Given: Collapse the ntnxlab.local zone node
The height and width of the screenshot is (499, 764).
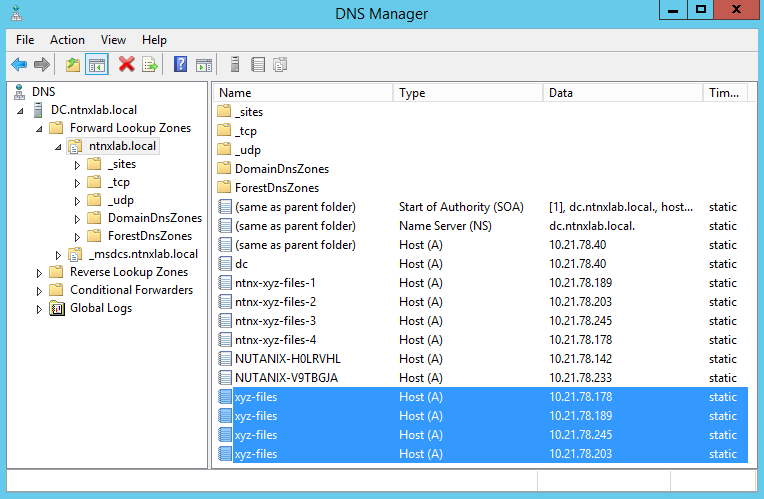Looking at the screenshot, I should pos(58,147).
